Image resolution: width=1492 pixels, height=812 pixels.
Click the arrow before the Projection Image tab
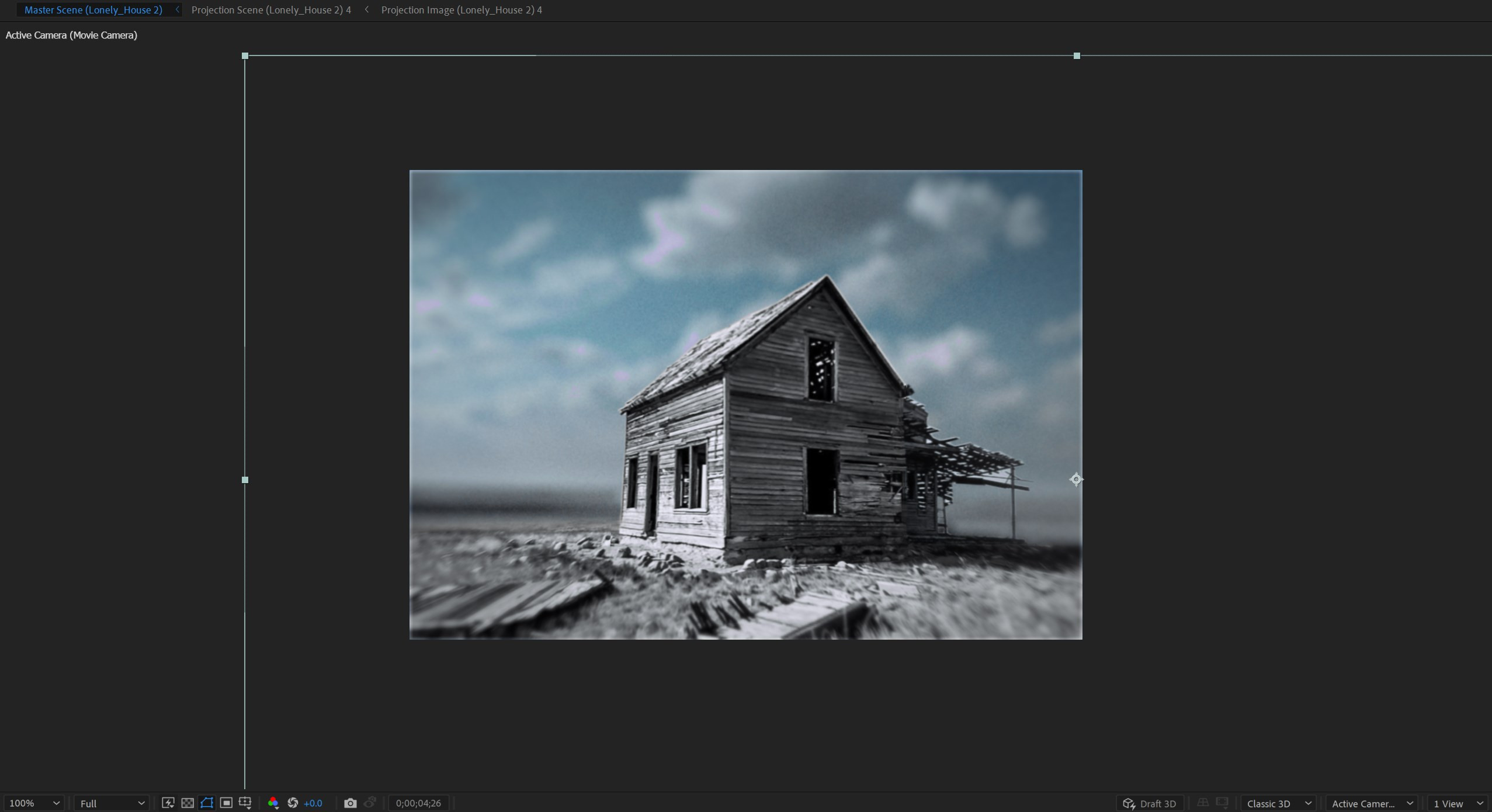366,10
